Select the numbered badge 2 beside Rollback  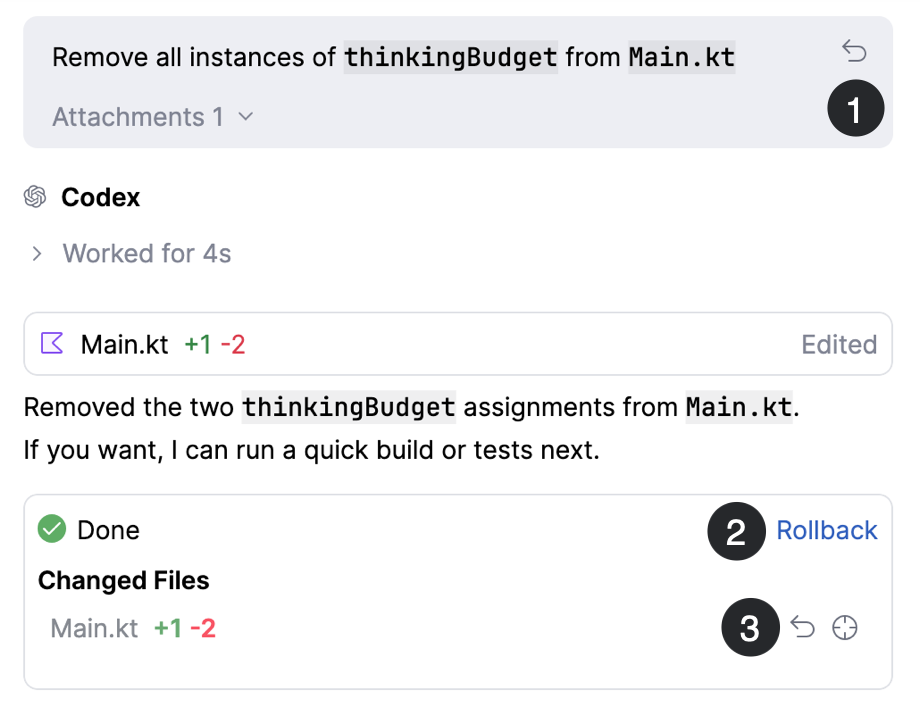[736, 530]
